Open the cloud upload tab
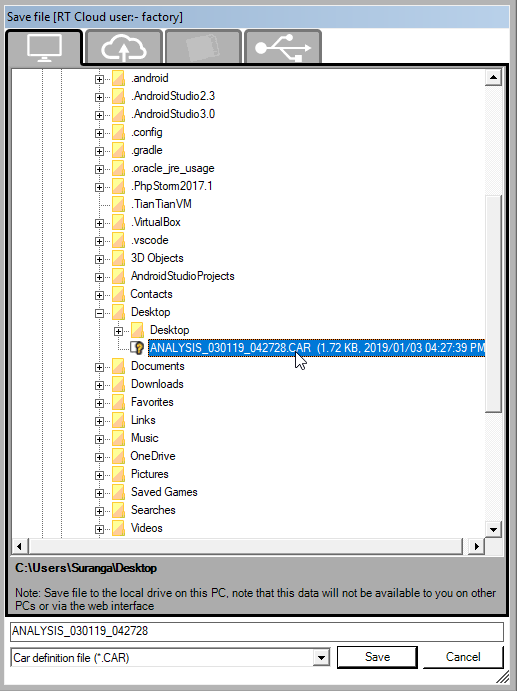Viewport: 517px width, 691px height. pyautogui.click(x=124, y=48)
